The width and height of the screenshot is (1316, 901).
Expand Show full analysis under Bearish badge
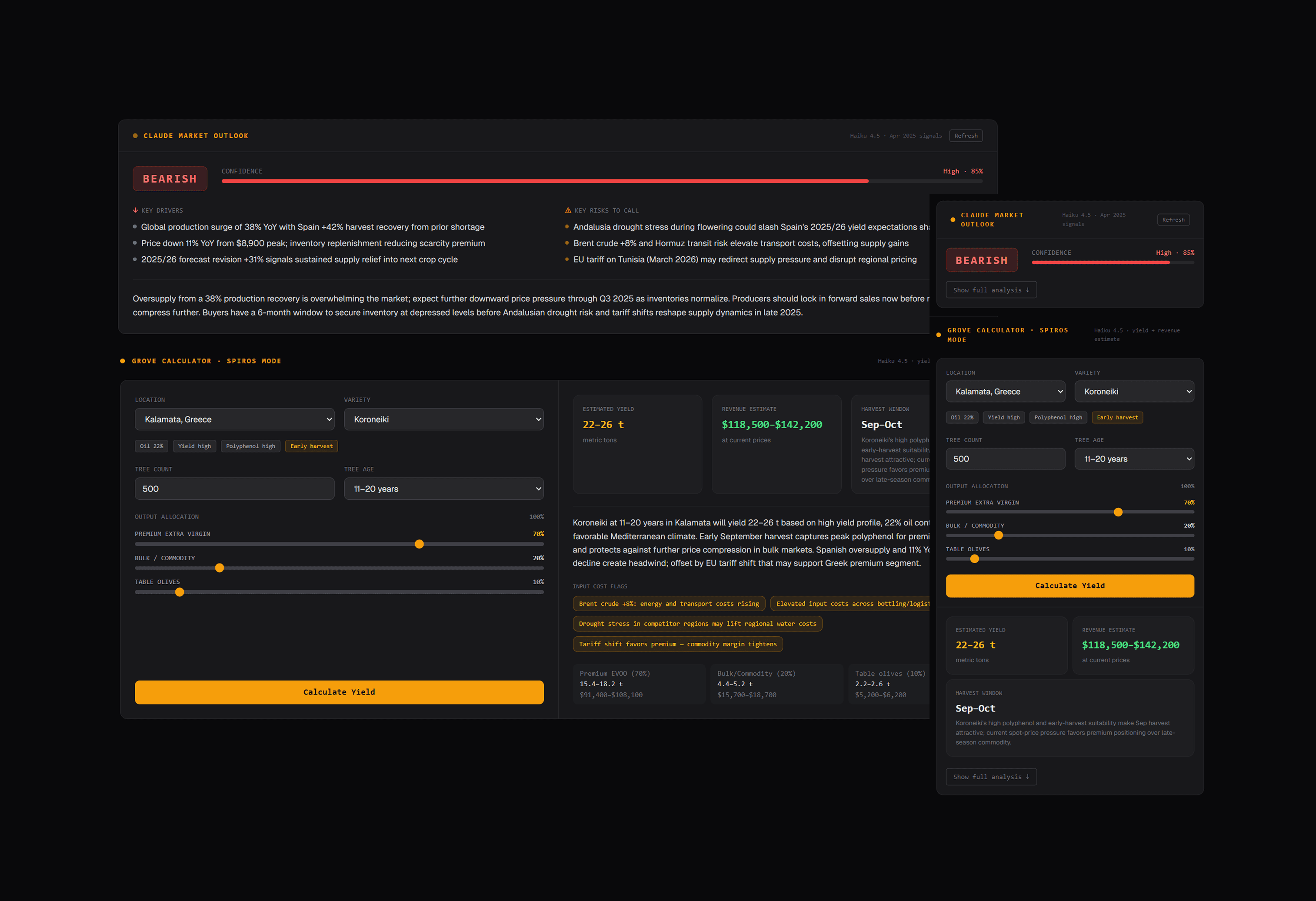990,290
